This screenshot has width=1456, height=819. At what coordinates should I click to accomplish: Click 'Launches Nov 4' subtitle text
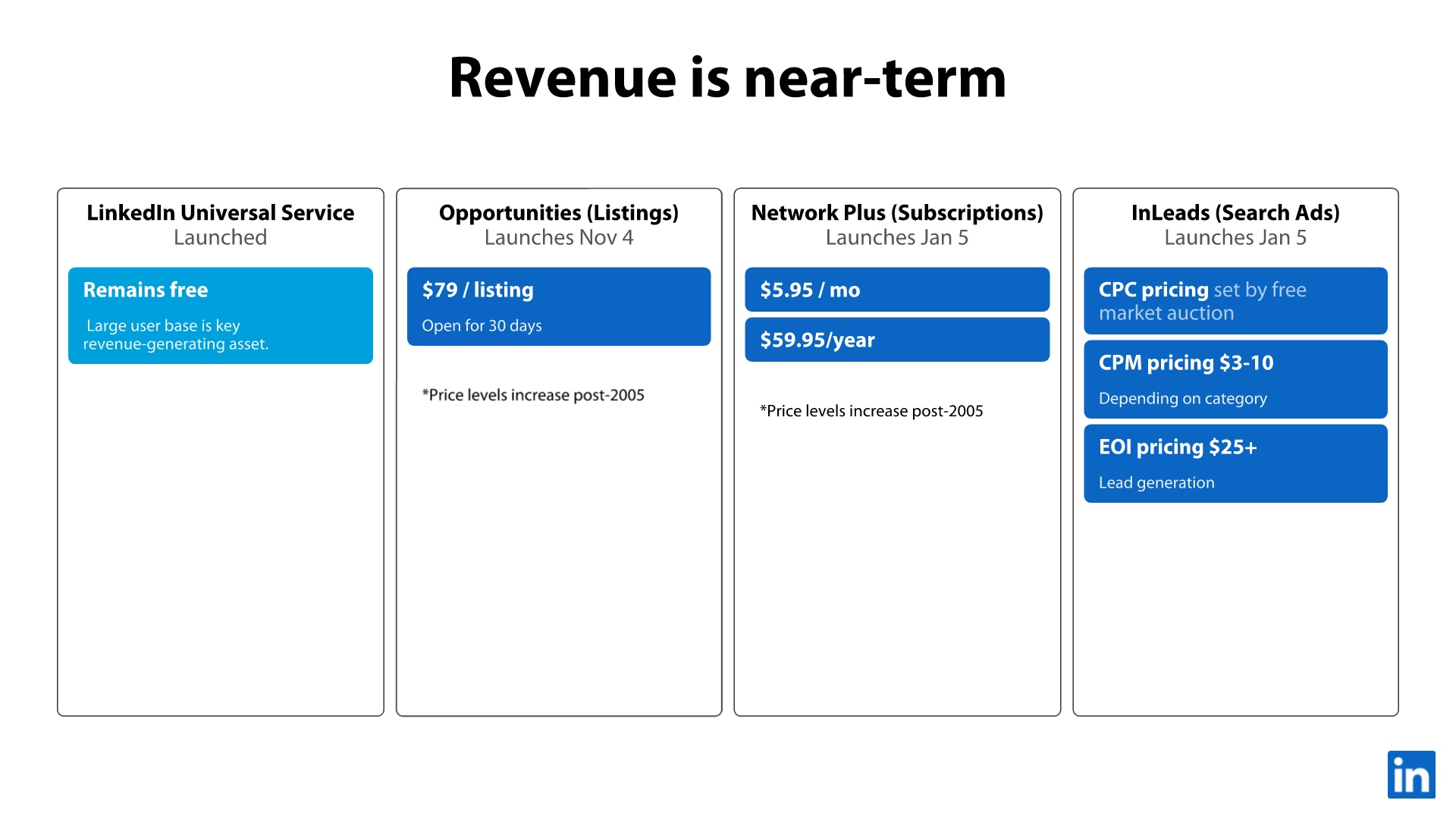pos(558,238)
